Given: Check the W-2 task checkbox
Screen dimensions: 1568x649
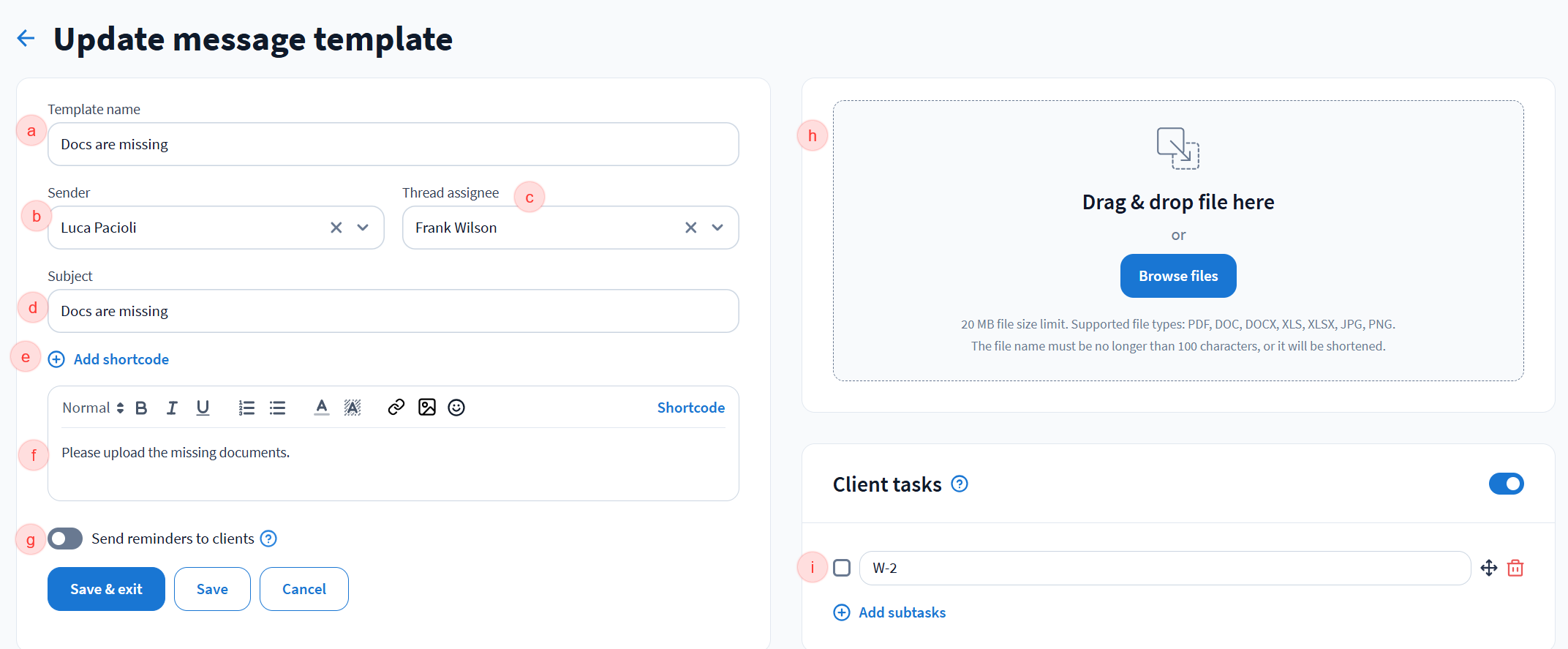Looking at the screenshot, I should point(842,568).
